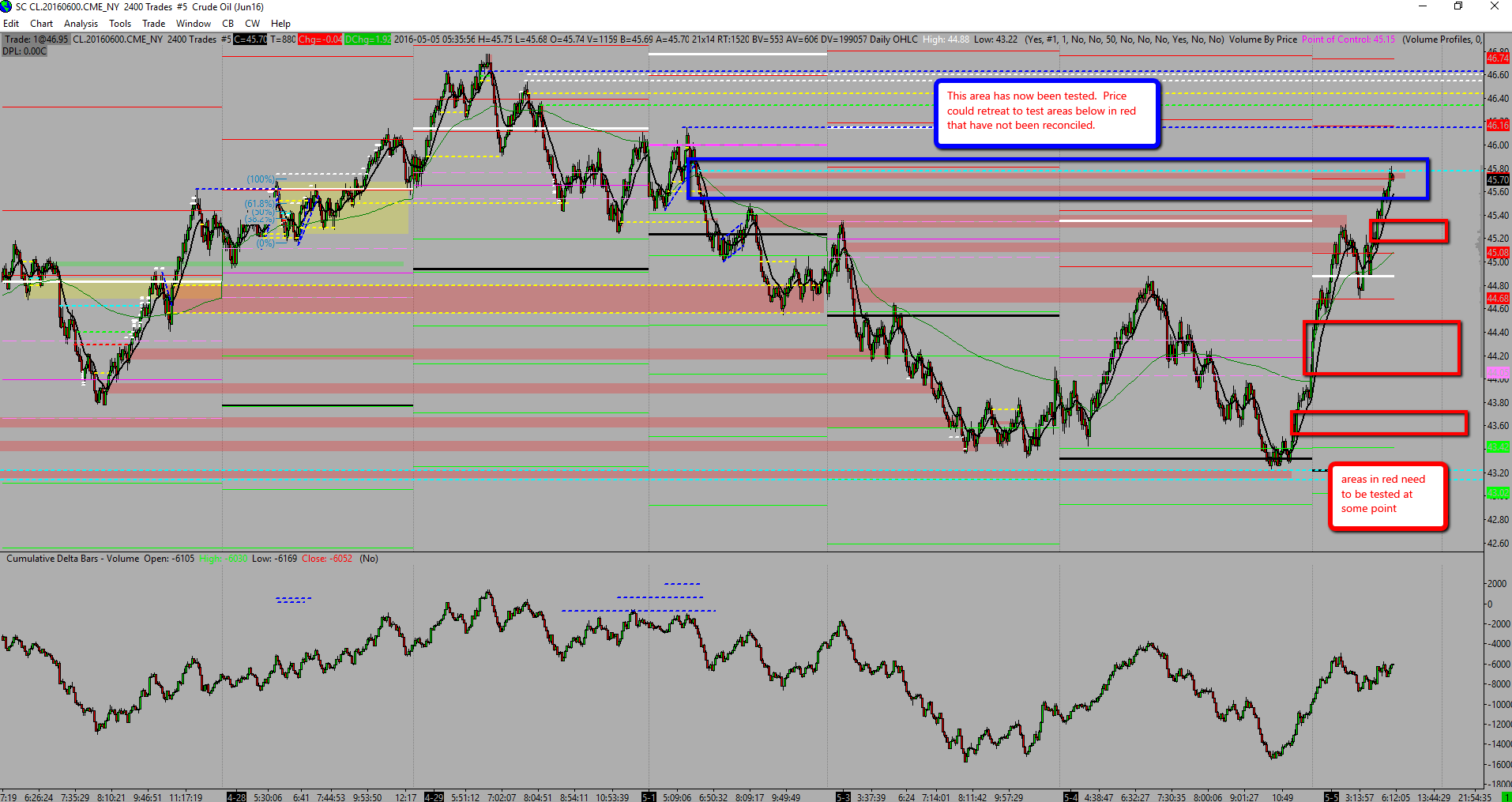Close the Sierra Chart window
The height and width of the screenshot is (802, 1512).
1494,6
